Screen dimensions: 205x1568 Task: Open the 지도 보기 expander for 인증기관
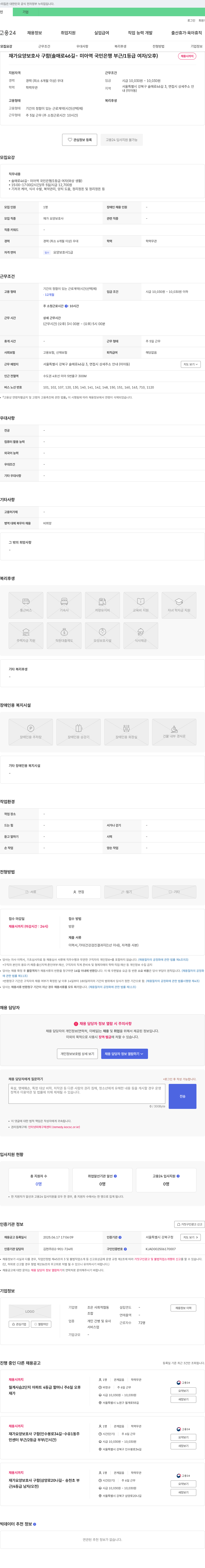tap(190, 1238)
